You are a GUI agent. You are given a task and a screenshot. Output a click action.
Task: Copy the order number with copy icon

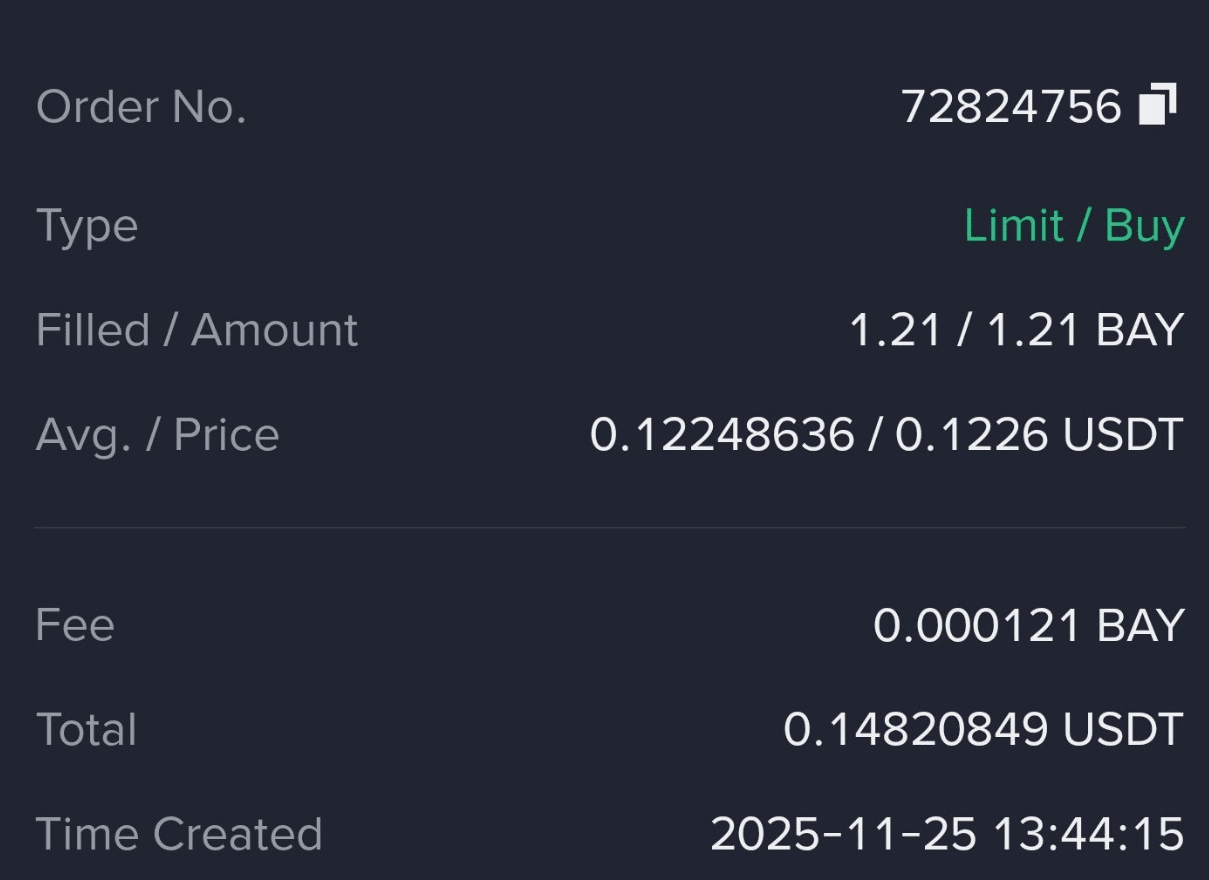coord(1157,105)
